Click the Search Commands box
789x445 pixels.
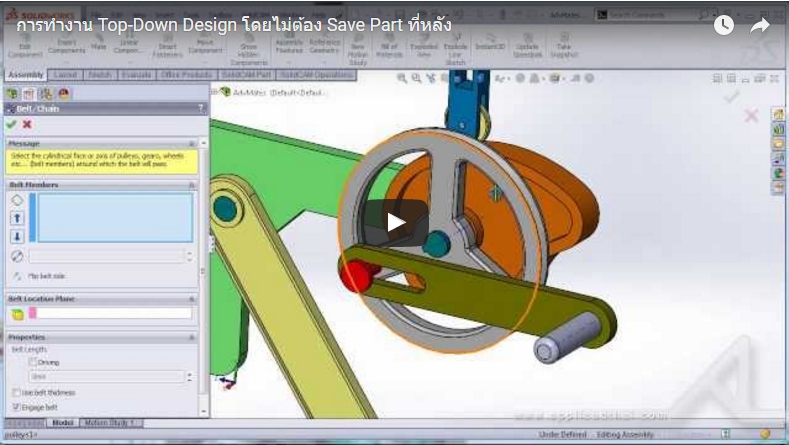[x=652, y=15]
